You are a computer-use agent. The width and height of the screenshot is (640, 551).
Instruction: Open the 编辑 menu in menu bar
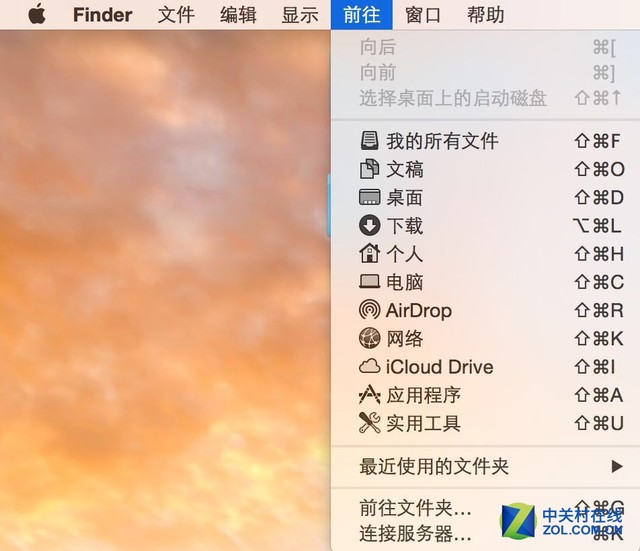coord(238,15)
